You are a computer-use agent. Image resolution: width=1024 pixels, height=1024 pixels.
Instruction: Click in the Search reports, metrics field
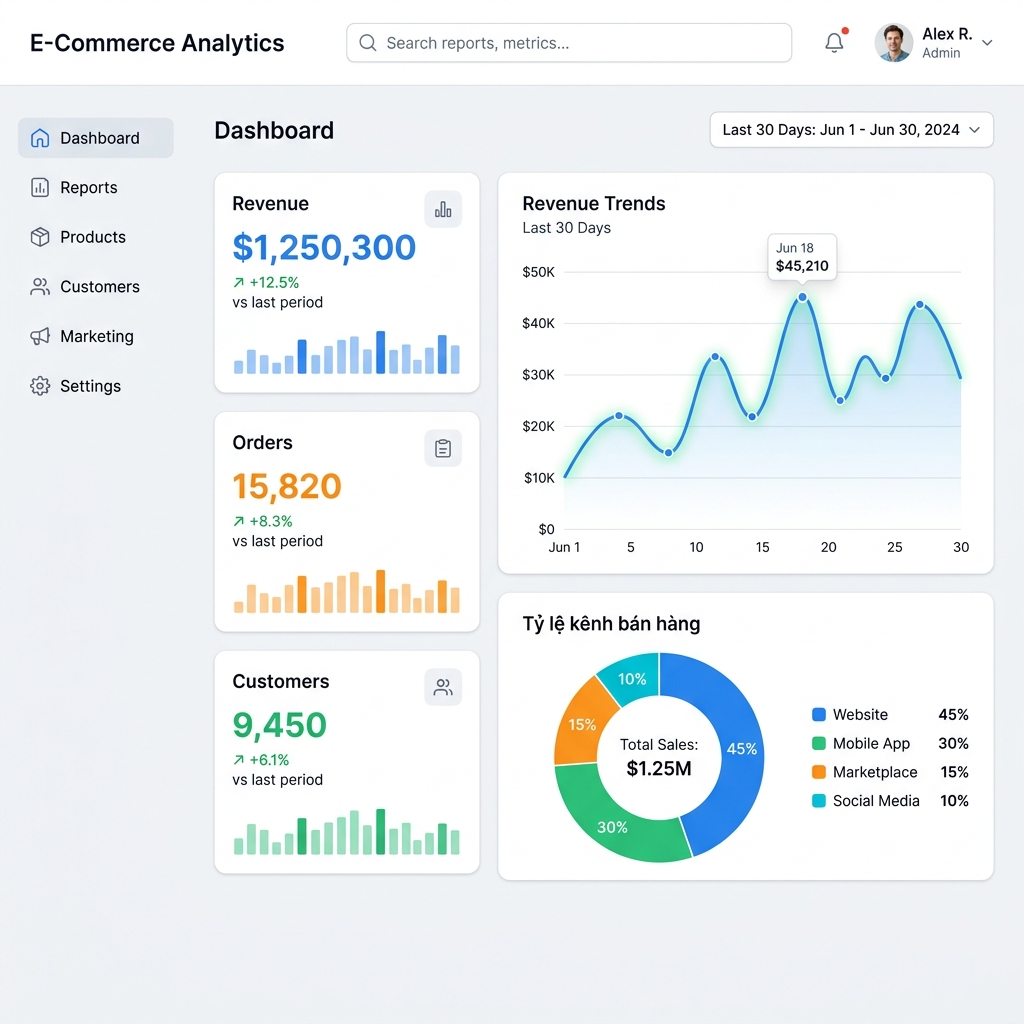coord(569,43)
